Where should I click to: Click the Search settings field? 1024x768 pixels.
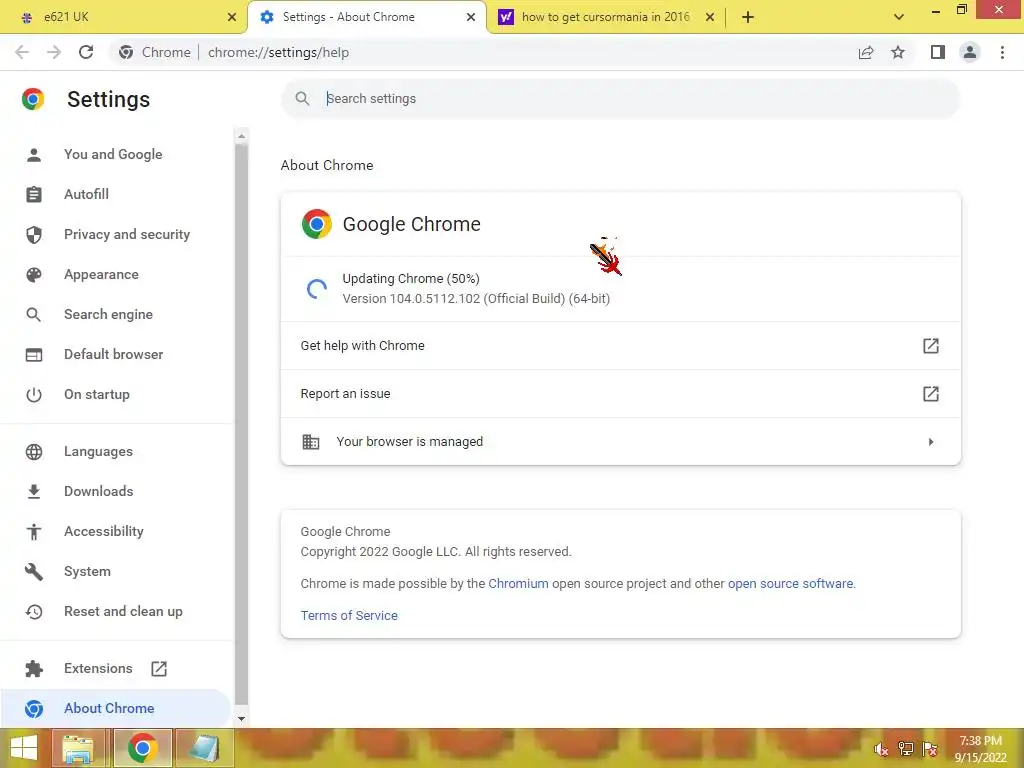[x=620, y=99]
